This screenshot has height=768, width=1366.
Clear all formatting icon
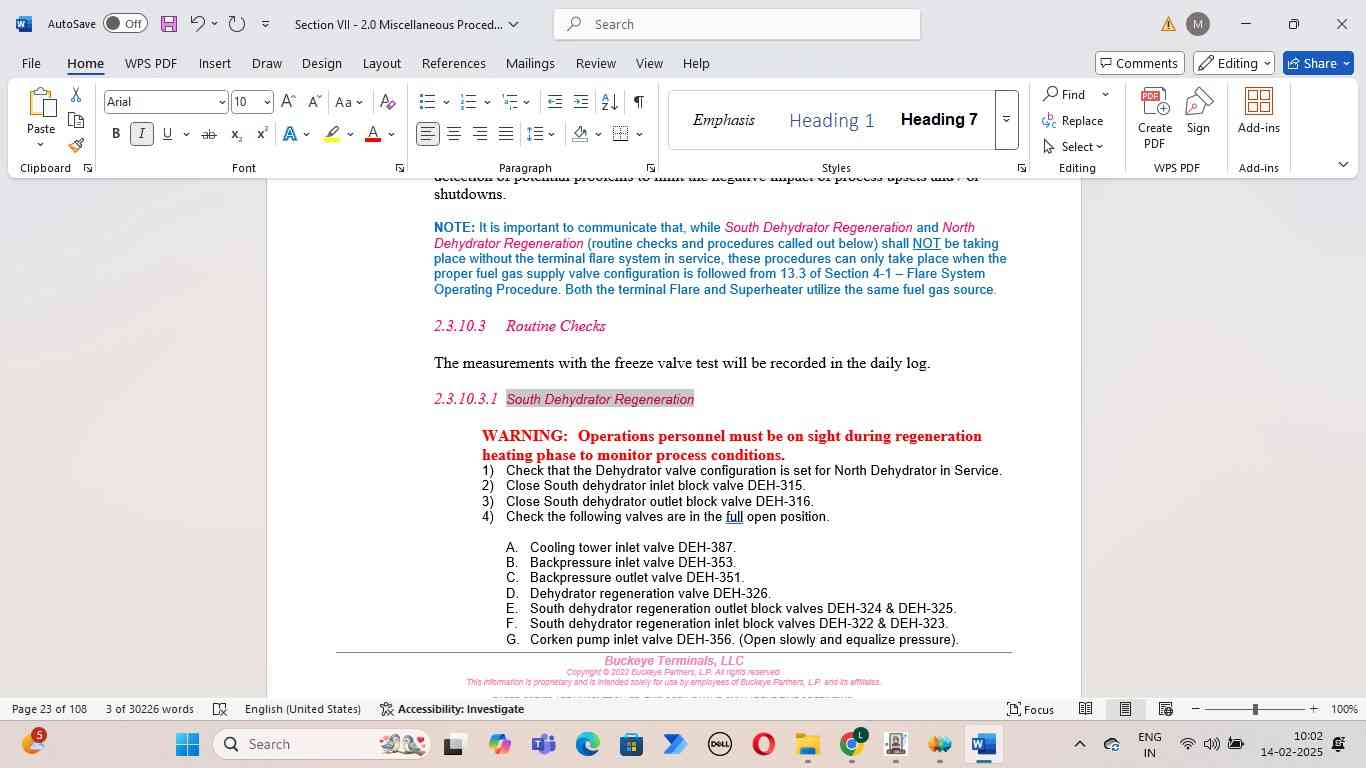(x=388, y=102)
